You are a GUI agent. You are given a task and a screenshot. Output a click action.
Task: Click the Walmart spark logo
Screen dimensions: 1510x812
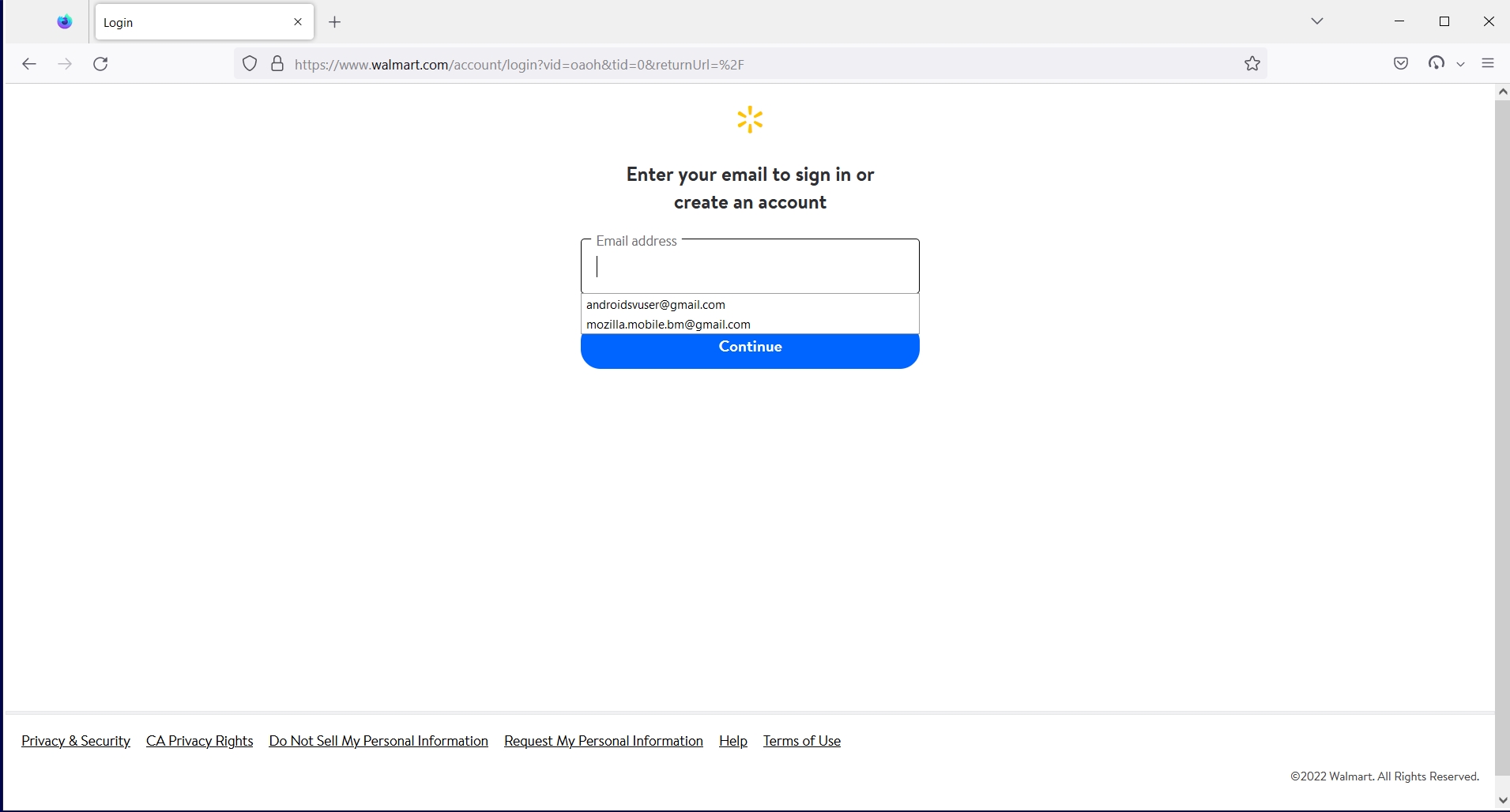coord(749,119)
